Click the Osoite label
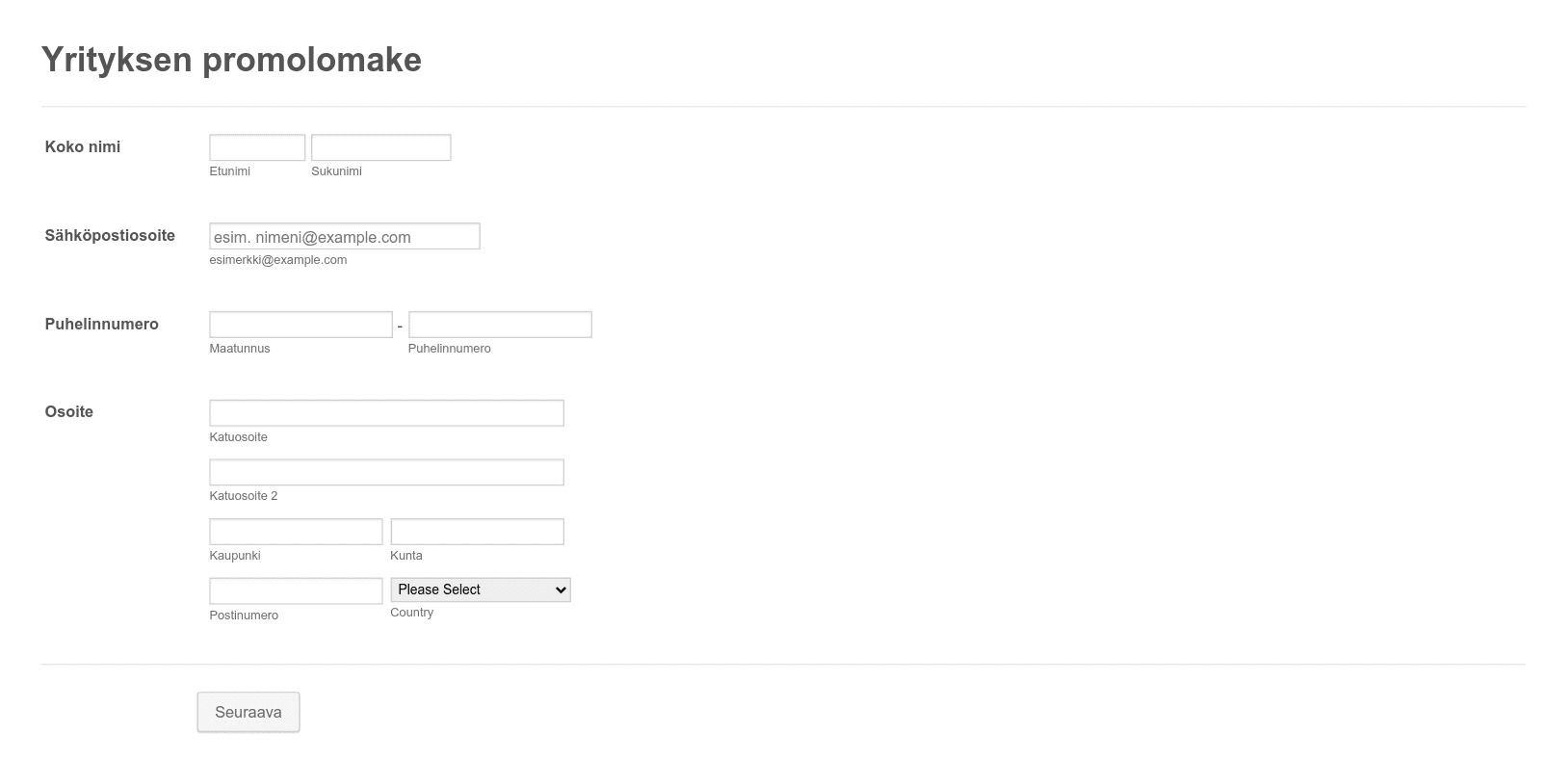The width and height of the screenshot is (1568, 760). [x=69, y=411]
